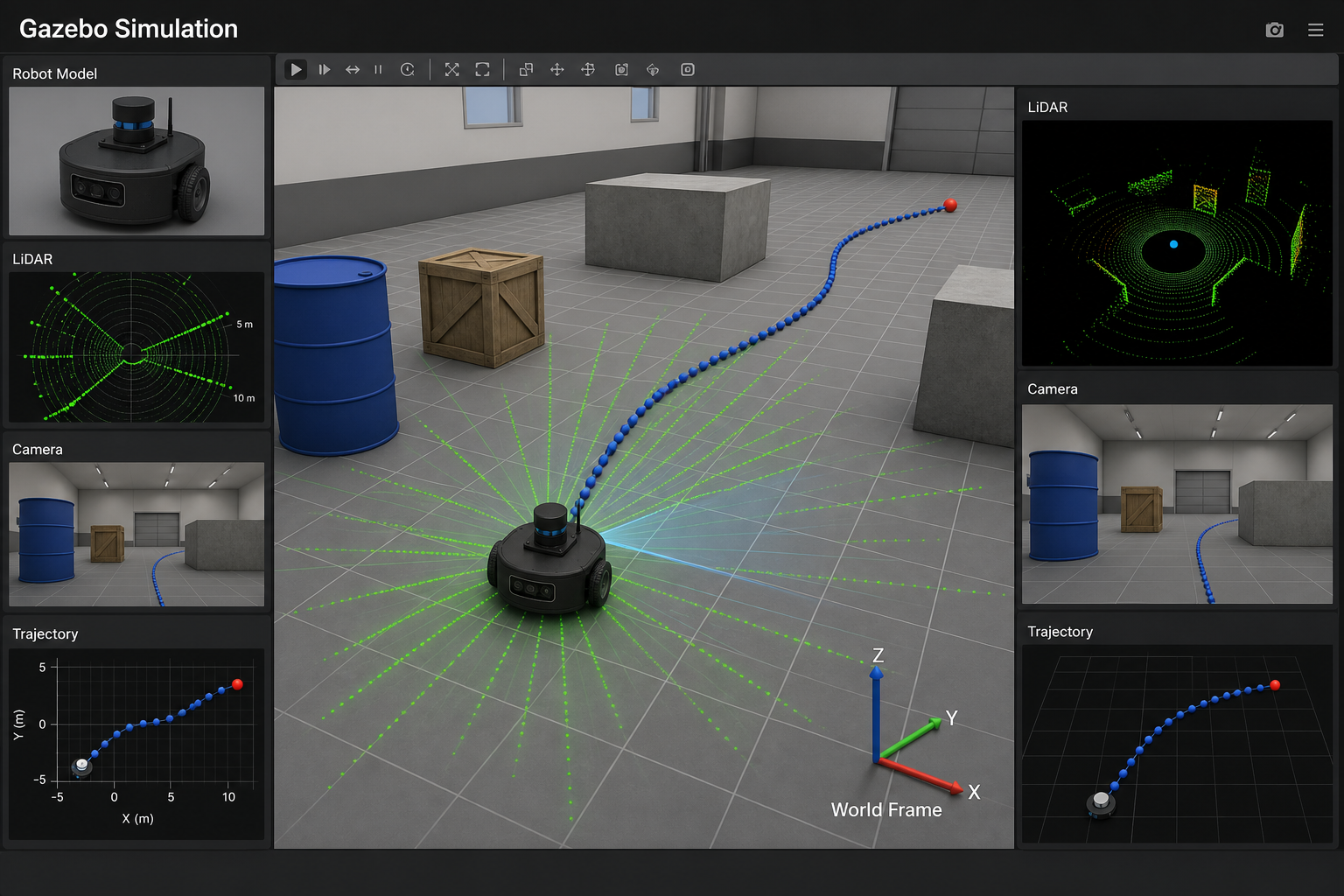The height and width of the screenshot is (896, 1344).
Task: Open the right LiDAR 3D point cloud view
Action: (x=1177, y=243)
